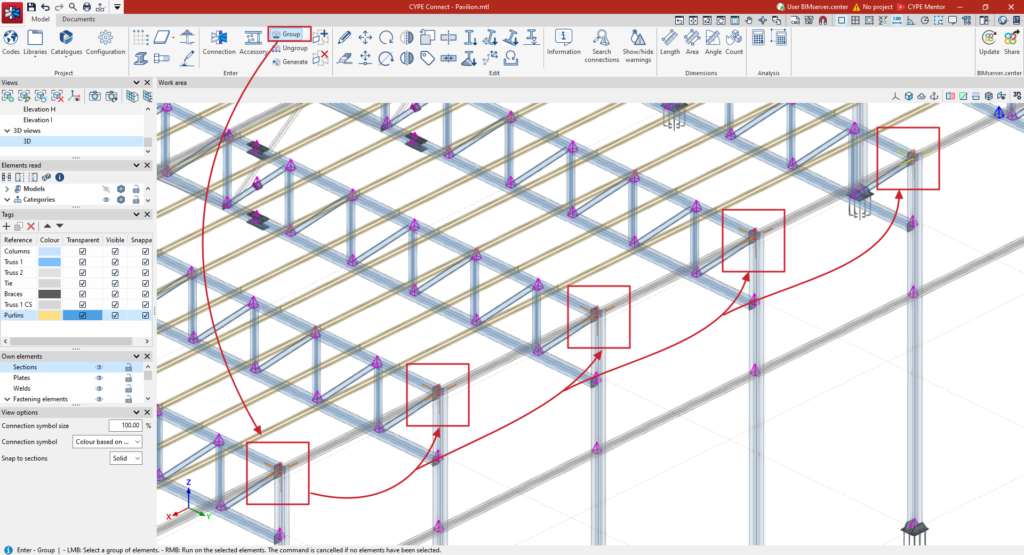The image size is (1024, 555).
Task: Select the Connection tool
Action: [219, 42]
